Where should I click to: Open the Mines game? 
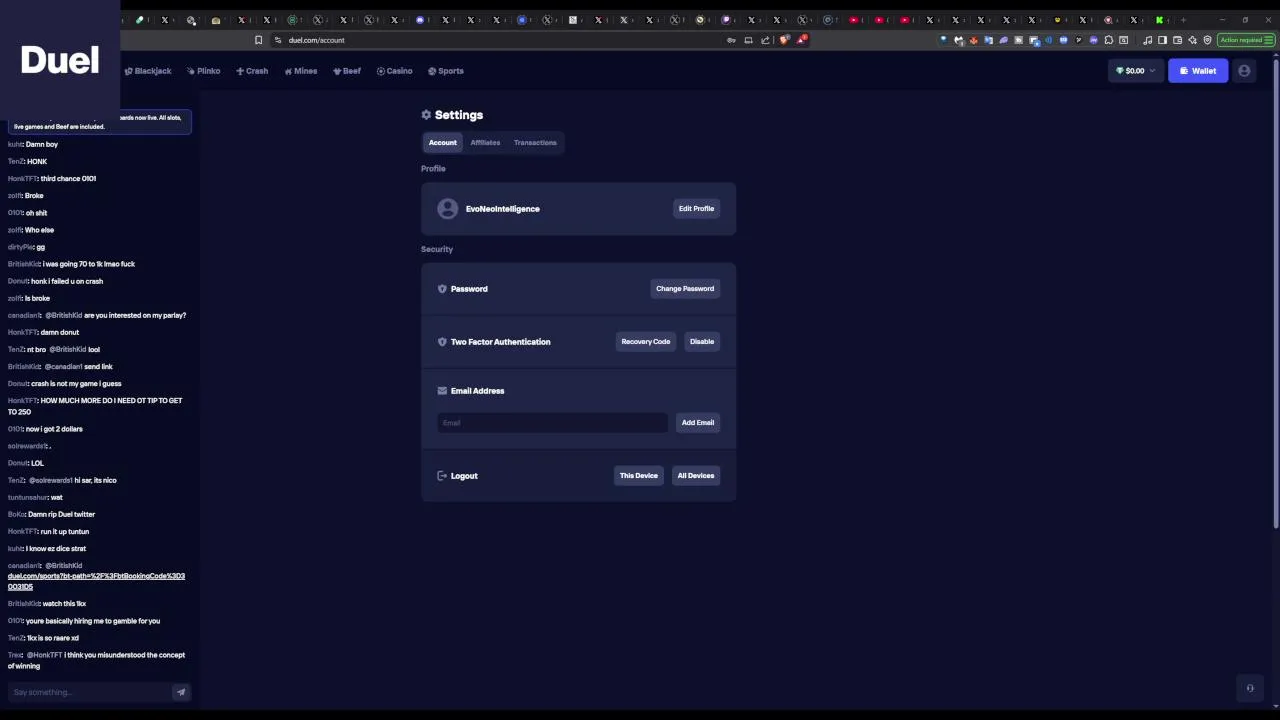coord(300,71)
